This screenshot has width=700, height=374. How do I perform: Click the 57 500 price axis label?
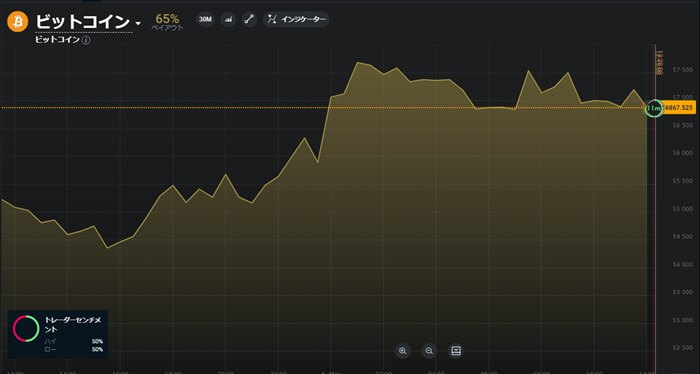click(683, 70)
